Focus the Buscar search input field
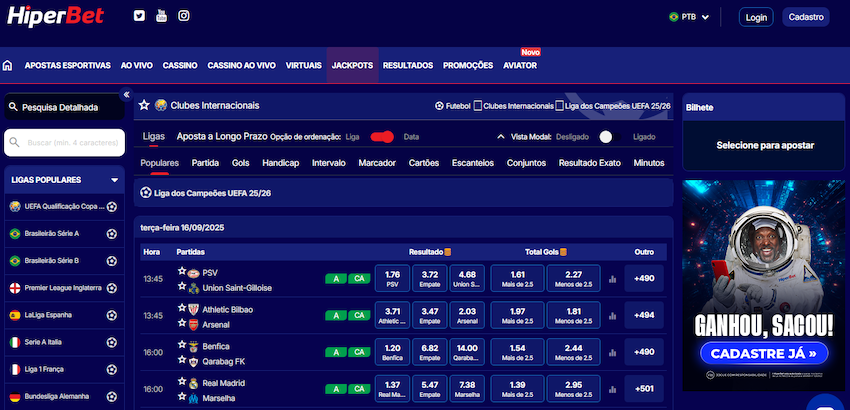The height and width of the screenshot is (410, 850). pyautogui.click(x=65, y=143)
